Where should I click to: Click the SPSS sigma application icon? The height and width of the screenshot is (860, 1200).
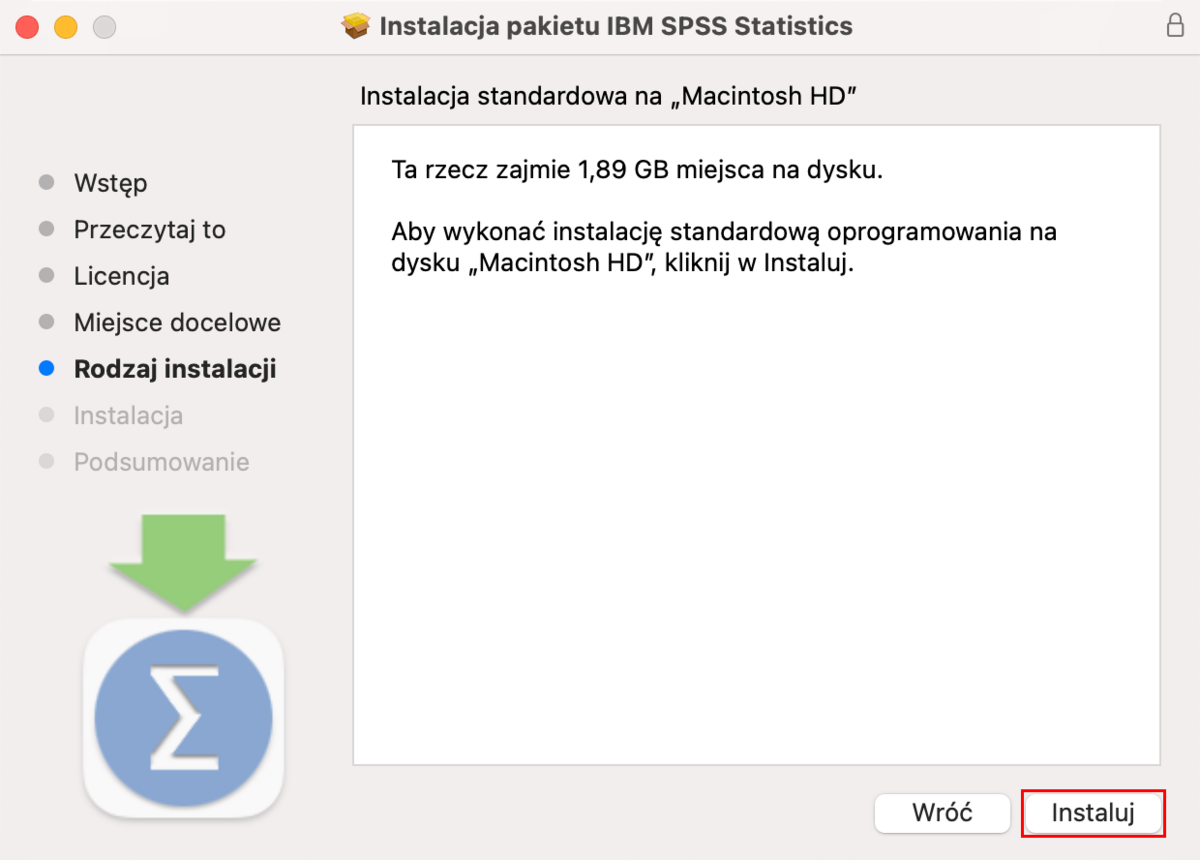pyautogui.click(x=183, y=717)
